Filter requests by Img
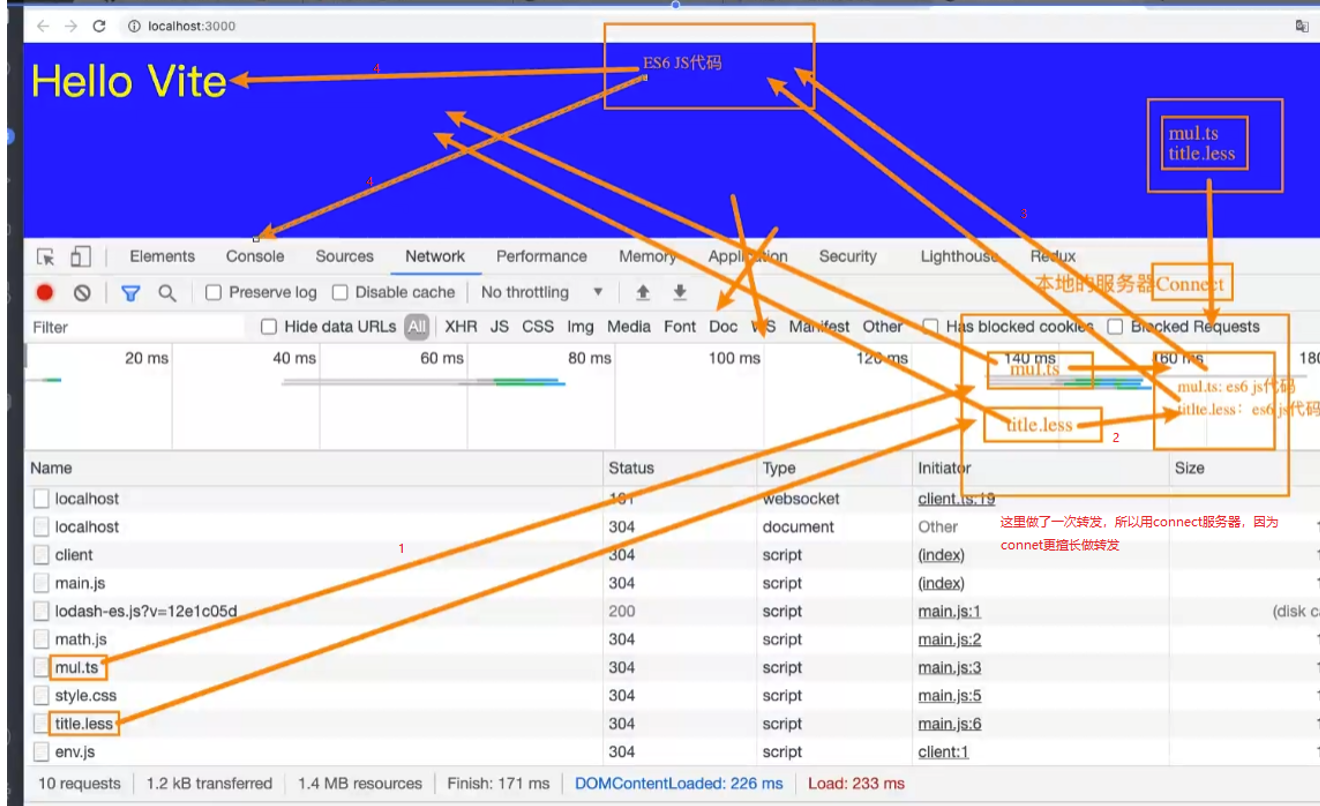The width and height of the screenshot is (1320, 806). pos(580,327)
